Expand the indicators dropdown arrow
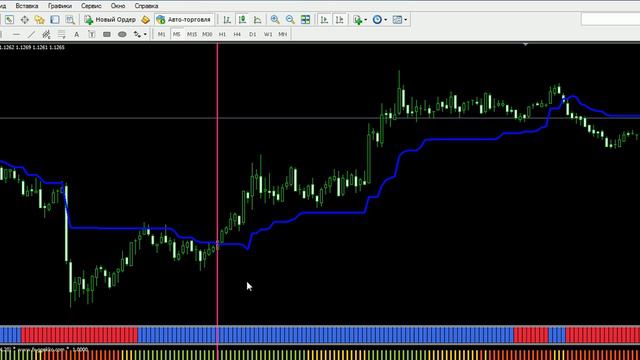The width and height of the screenshot is (640, 360). tap(365, 20)
